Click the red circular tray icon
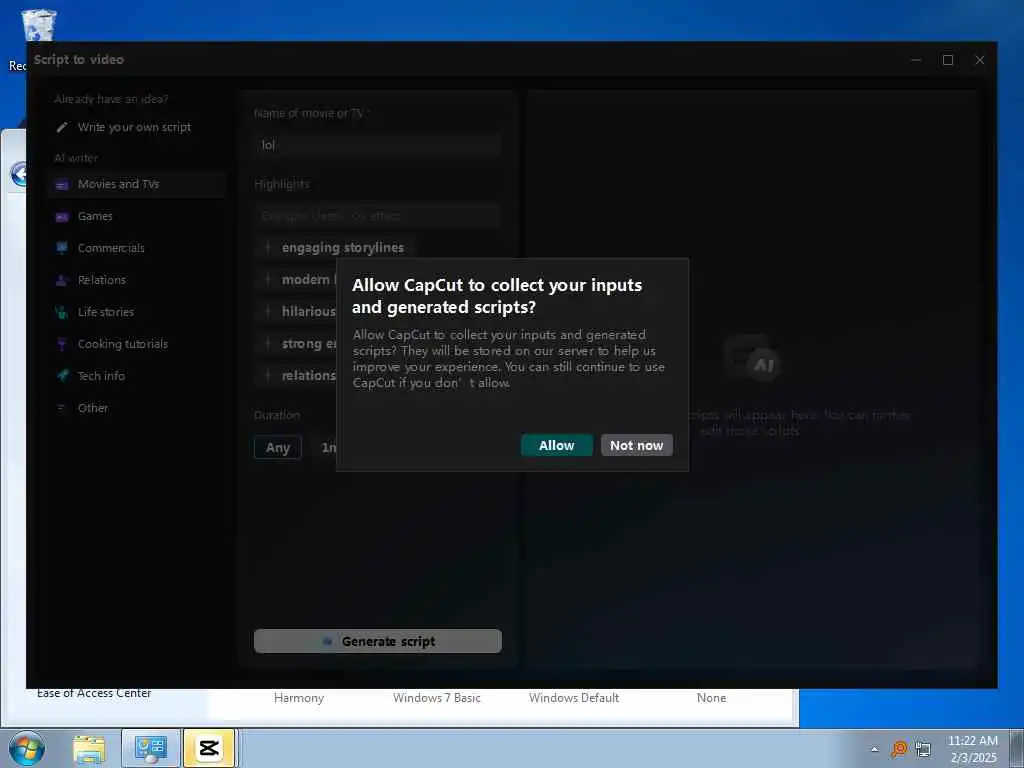The height and width of the screenshot is (768, 1024). tap(899, 749)
